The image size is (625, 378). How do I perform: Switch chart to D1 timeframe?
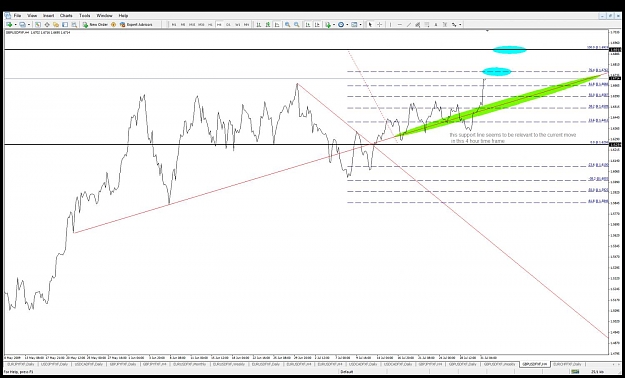click(228, 25)
